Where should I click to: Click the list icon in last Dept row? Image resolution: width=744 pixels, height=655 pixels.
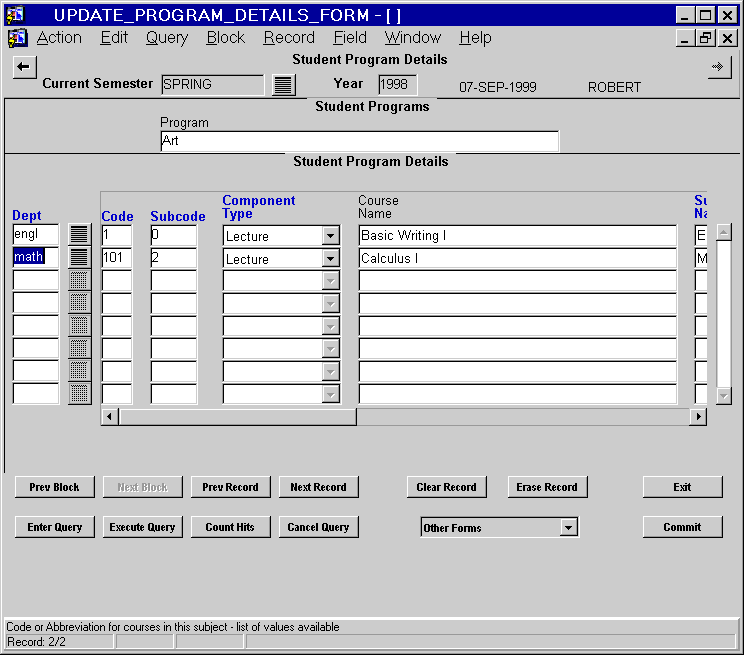point(79,394)
